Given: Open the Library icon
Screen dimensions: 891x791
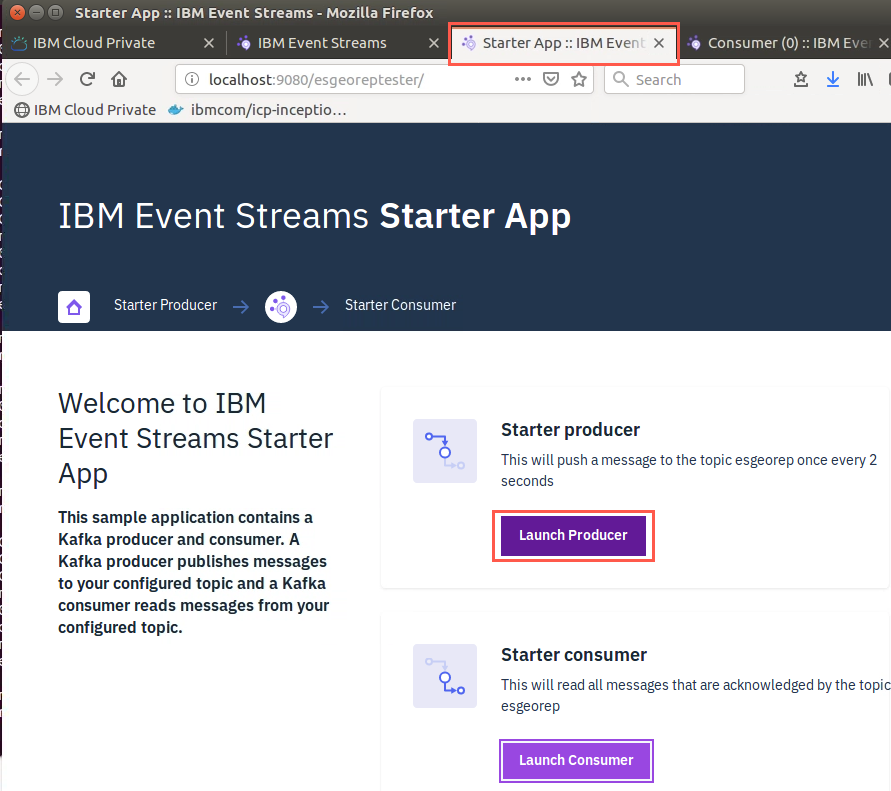Looking at the screenshot, I should [x=865, y=80].
